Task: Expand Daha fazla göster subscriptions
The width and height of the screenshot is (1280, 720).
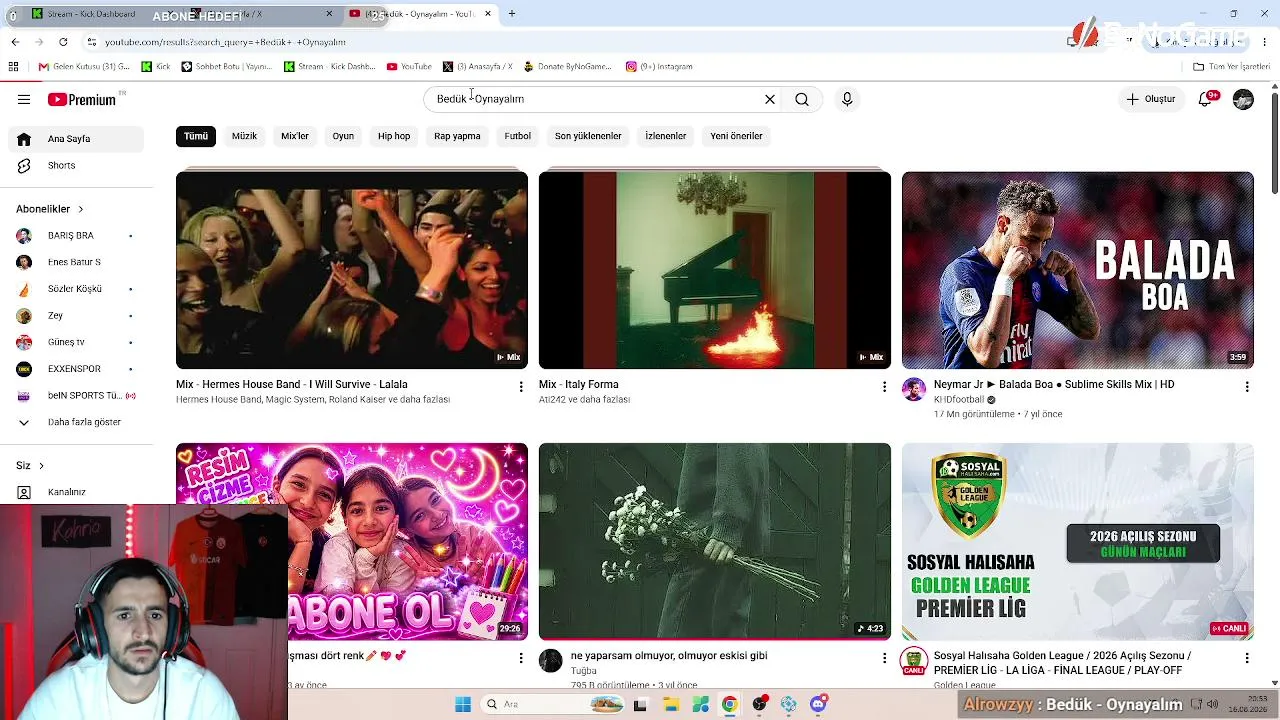Action: point(76,422)
